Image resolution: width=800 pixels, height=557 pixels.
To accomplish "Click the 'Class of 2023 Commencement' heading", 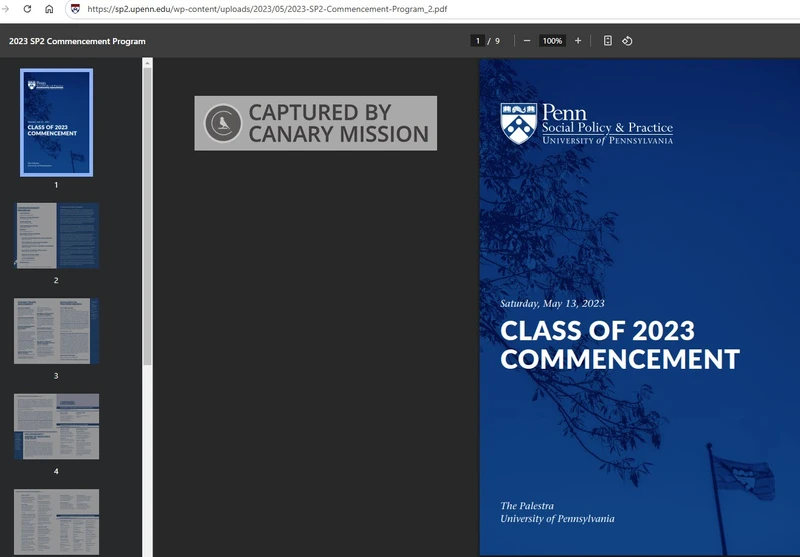I will [619, 344].
